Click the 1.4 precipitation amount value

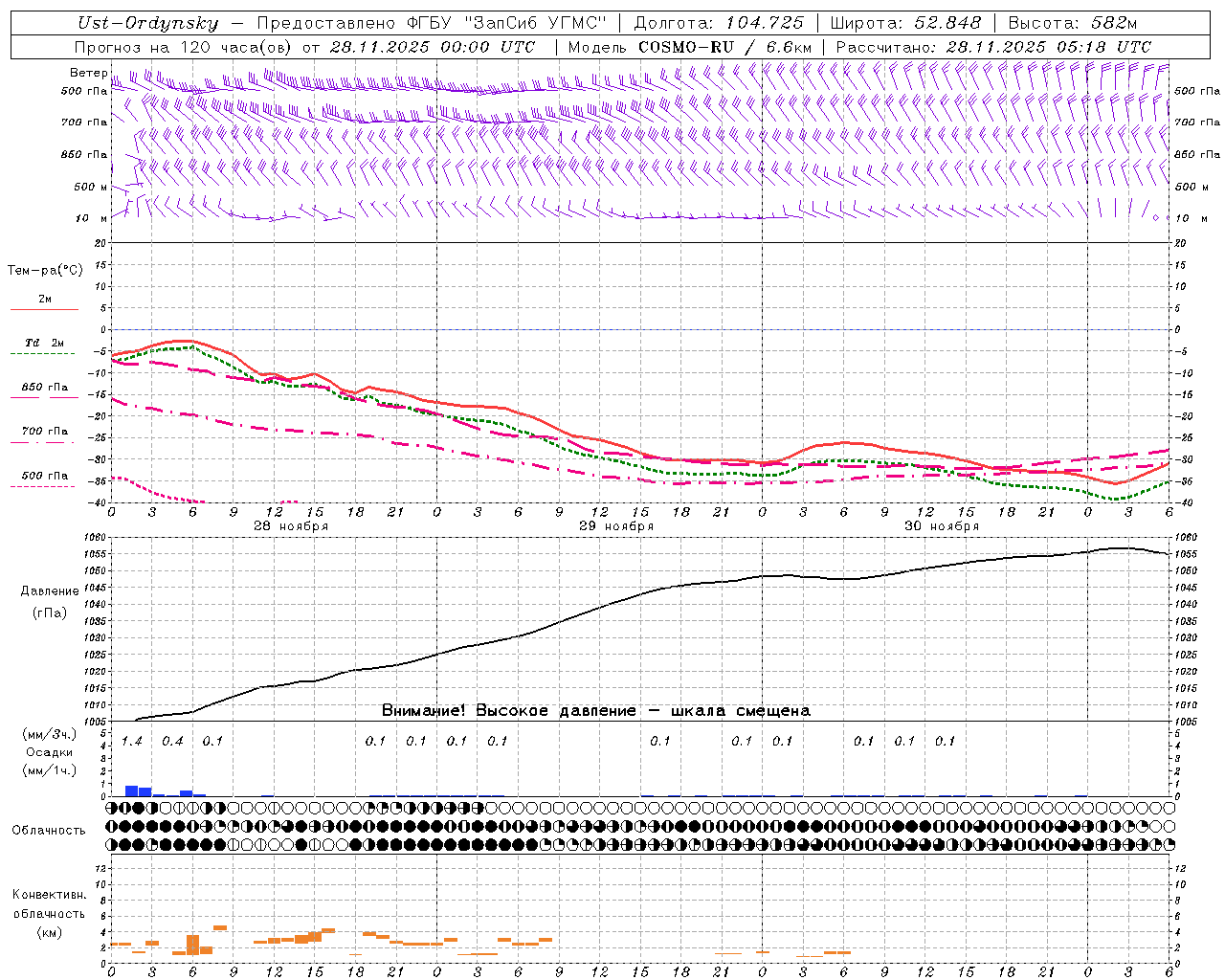pos(132,741)
